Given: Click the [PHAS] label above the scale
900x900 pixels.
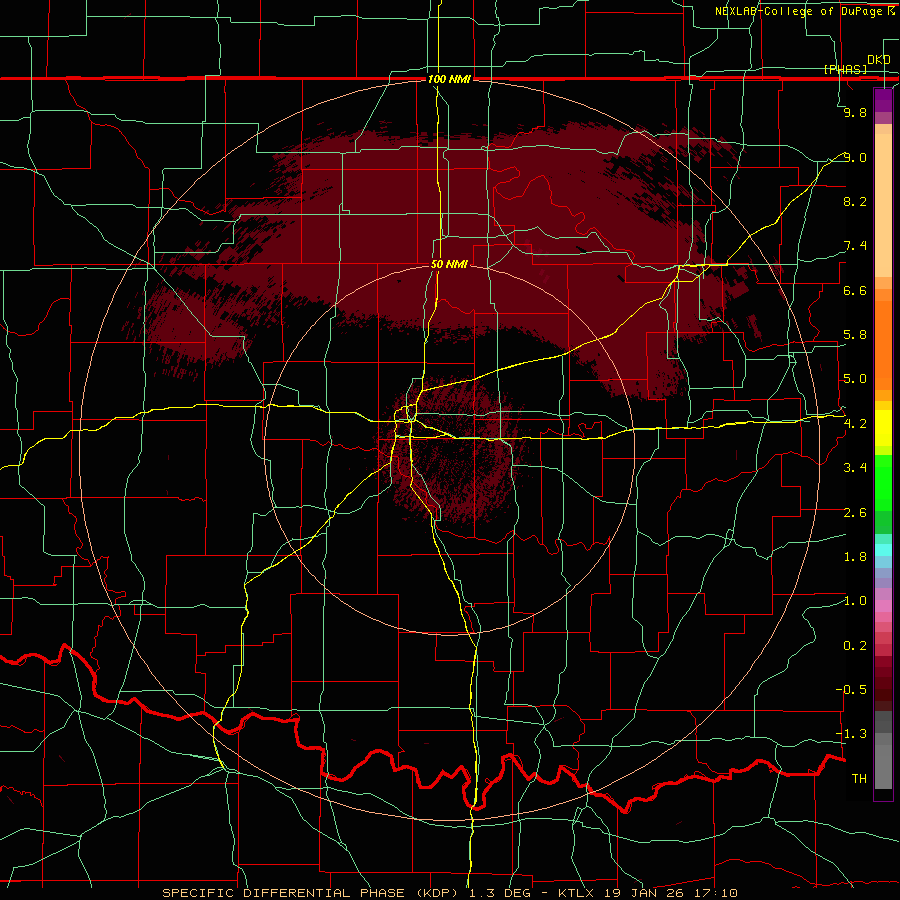Looking at the screenshot, I should (845, 69).
